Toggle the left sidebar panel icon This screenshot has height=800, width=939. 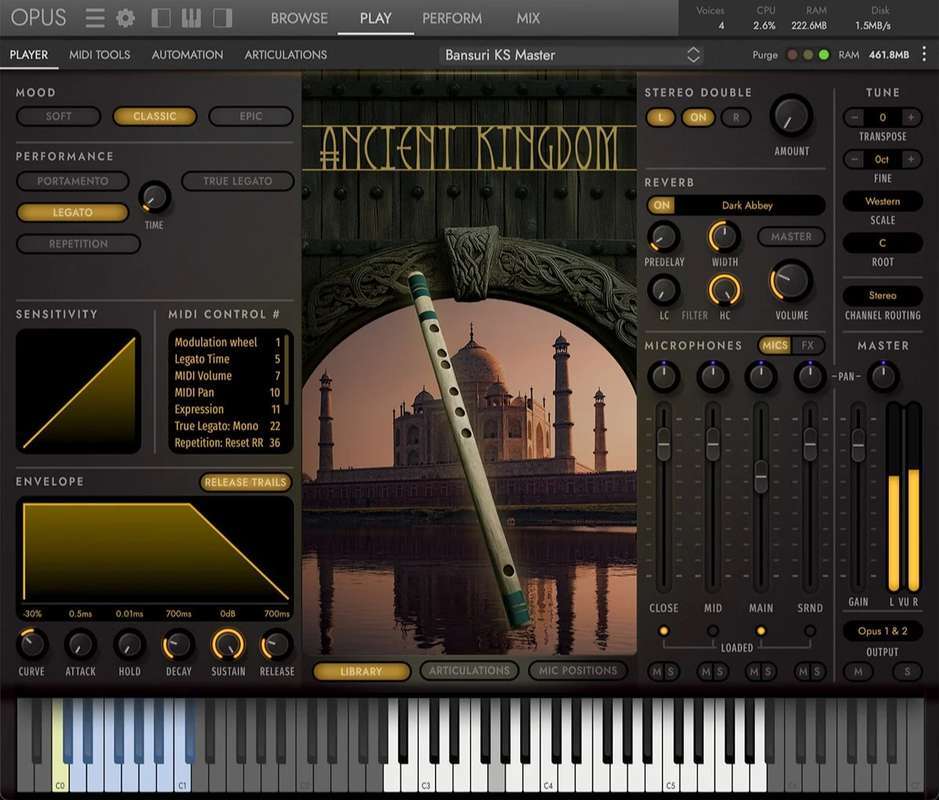click(160, 18)
